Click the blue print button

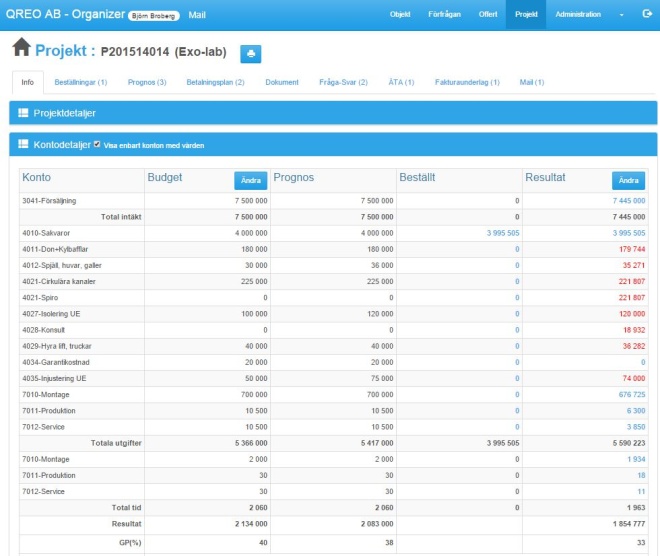(x=250, y=54)
